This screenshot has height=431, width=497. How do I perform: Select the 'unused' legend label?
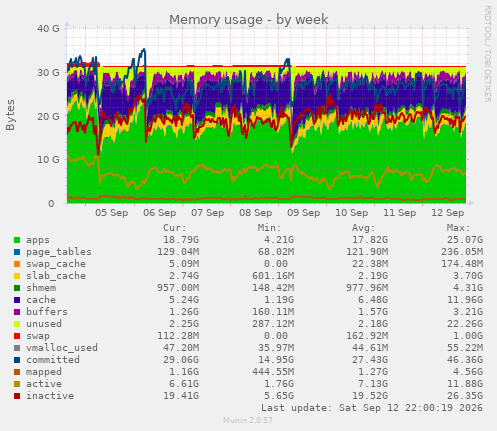pyautogui.click(x=44, y=324)
